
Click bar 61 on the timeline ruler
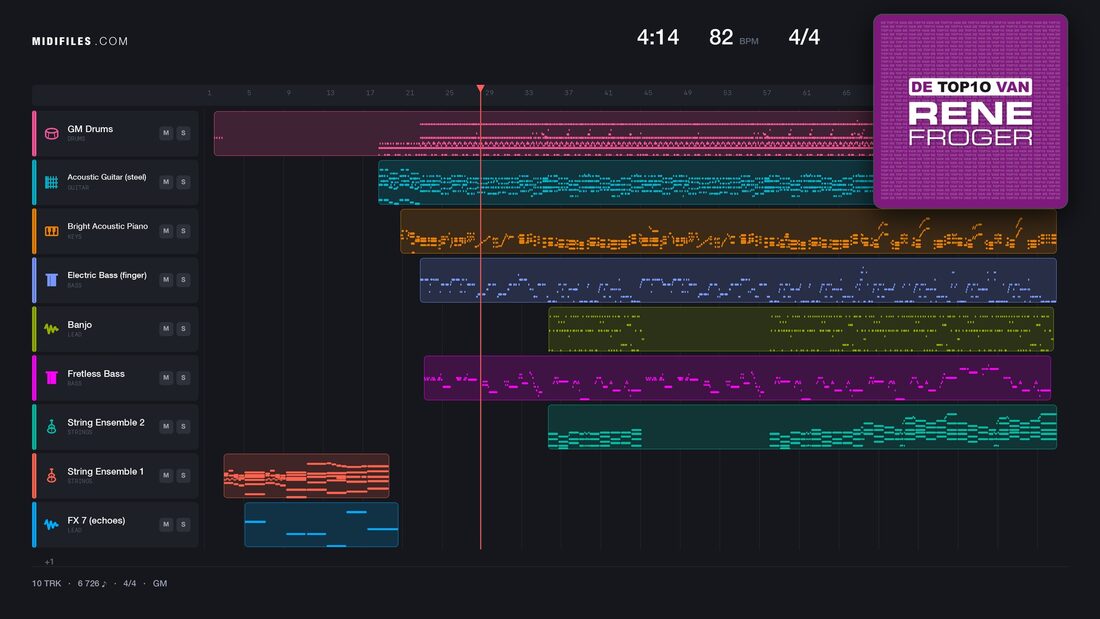(806, 93)
